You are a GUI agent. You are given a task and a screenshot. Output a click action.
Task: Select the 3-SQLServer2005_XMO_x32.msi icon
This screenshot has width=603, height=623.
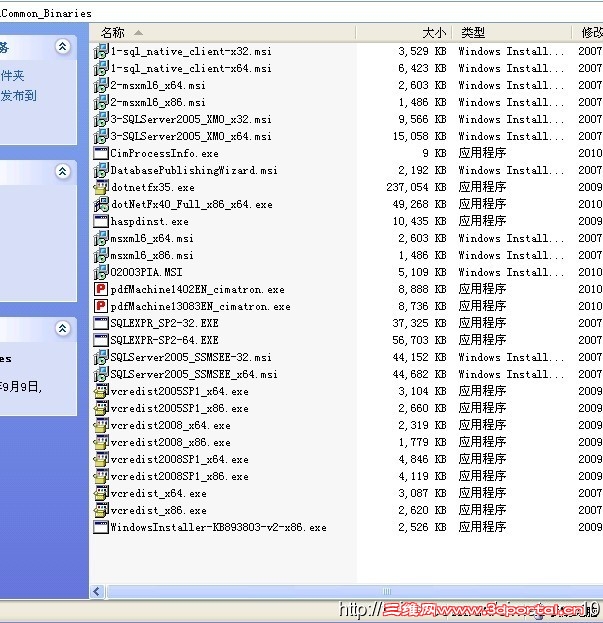click(x=101, y=119)
